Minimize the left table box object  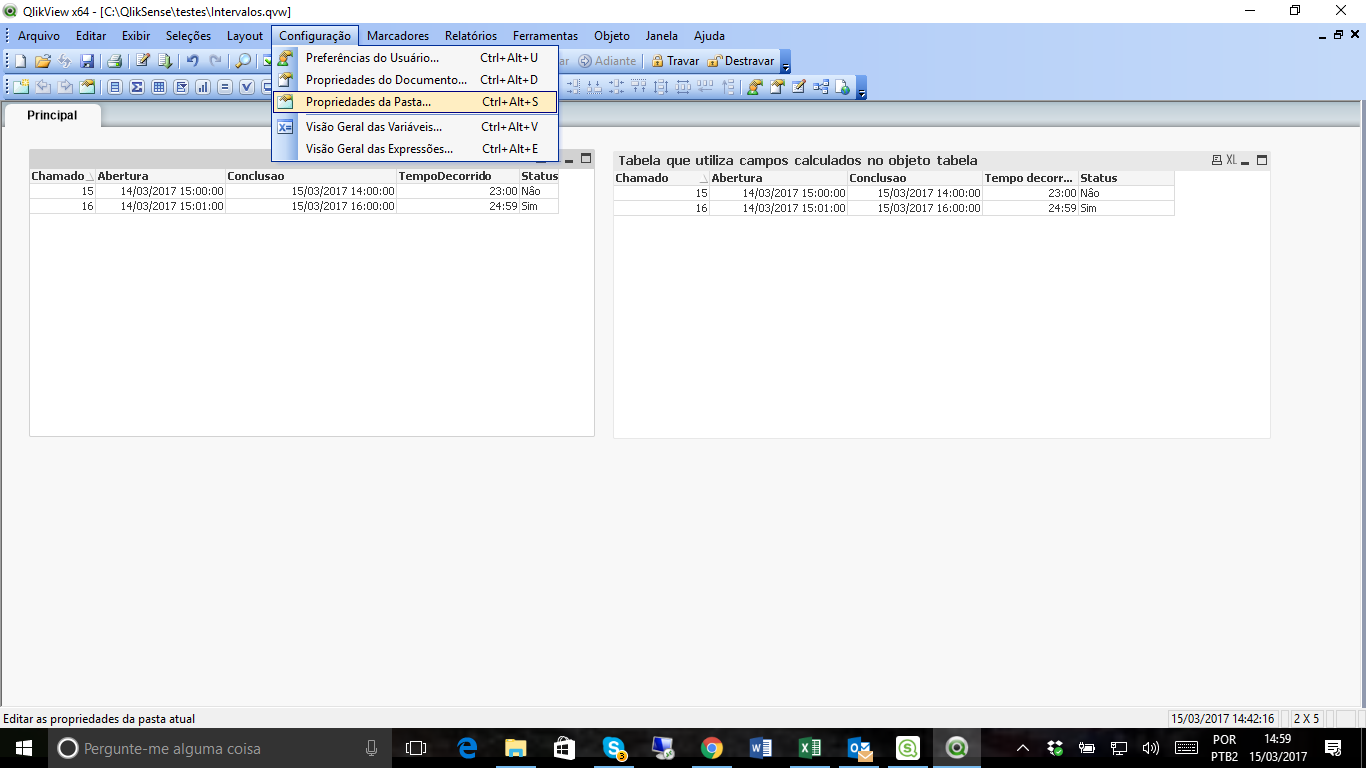click(569, 161)
